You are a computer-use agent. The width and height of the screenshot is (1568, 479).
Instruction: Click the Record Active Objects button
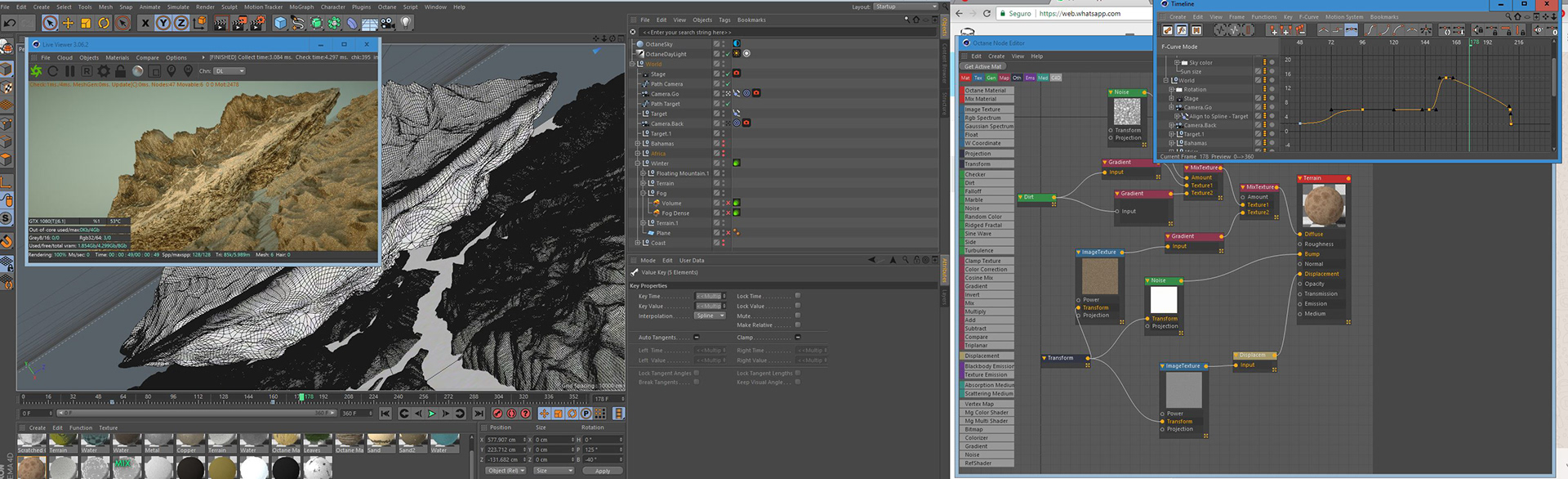497,414
